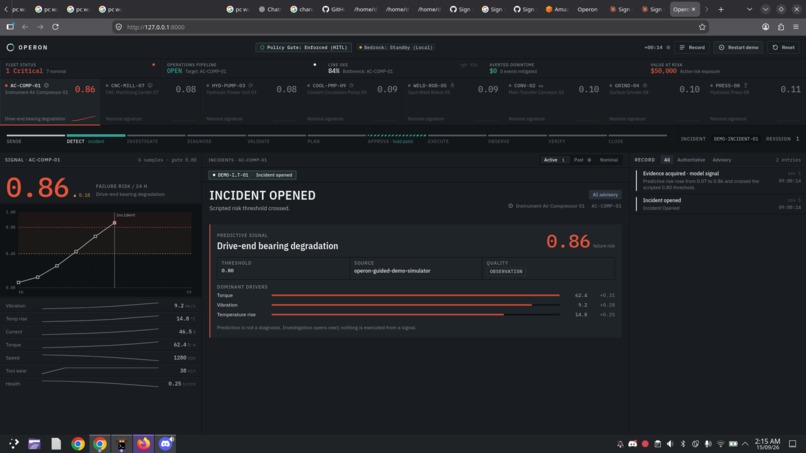Click the EXECUTE pipeline stage

tap(456, 139)
